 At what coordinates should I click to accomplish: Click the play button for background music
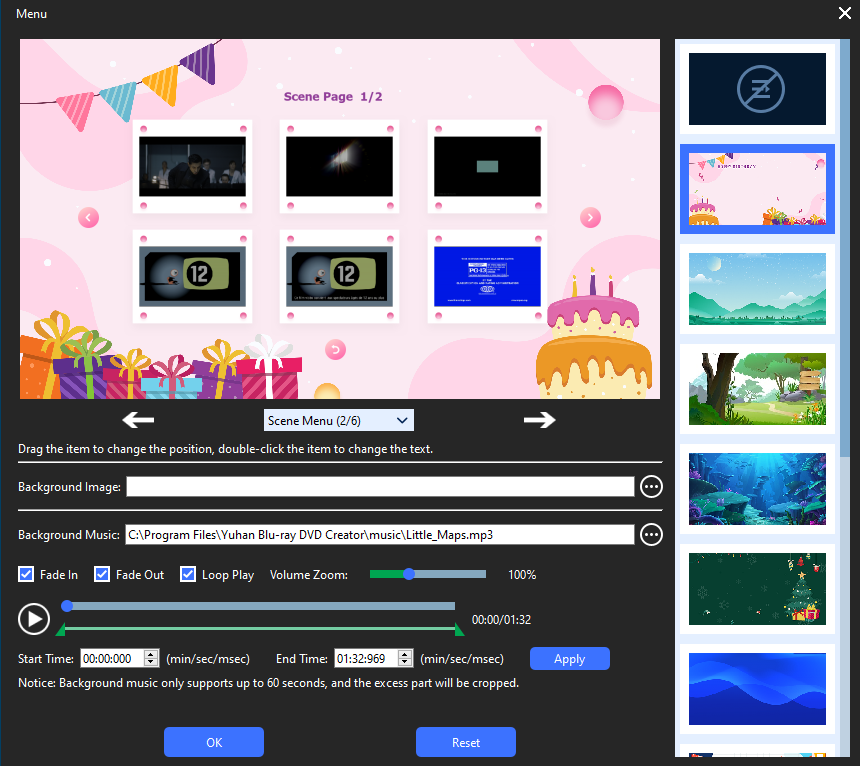point(34,619)
